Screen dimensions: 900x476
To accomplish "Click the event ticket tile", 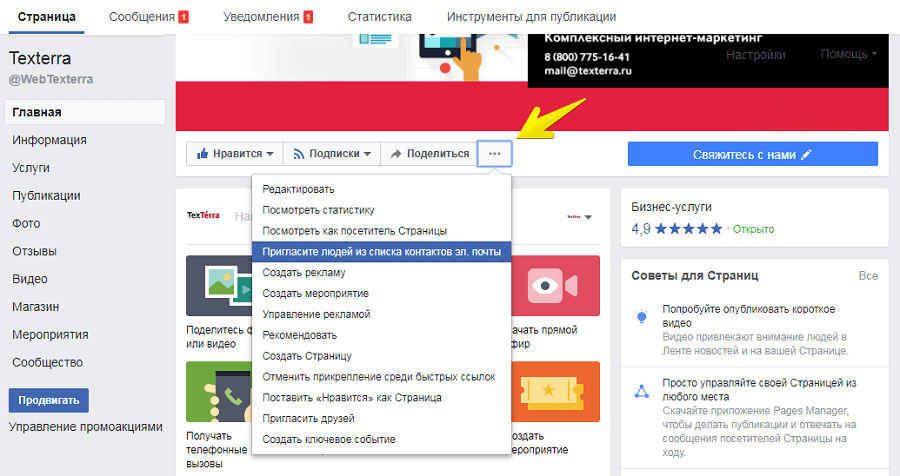I will (555, 392).
